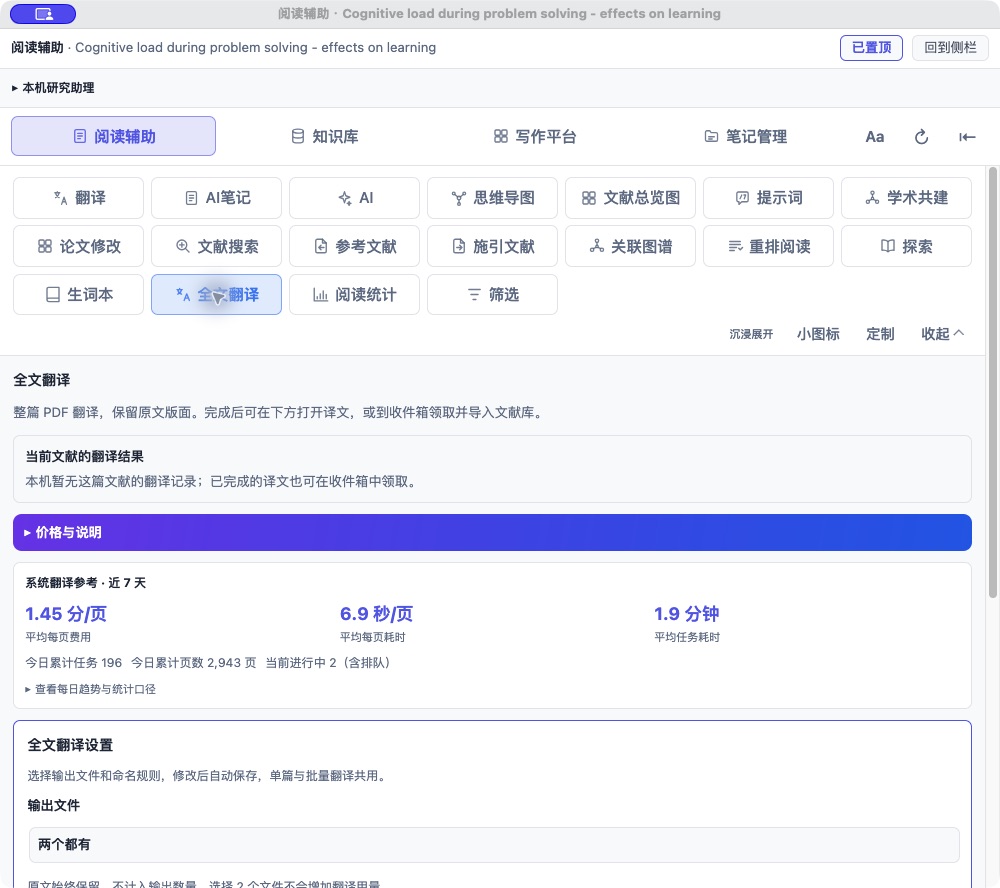
Task: Click the 全文翻译设置 heading
Action: [x=70, y=745]
